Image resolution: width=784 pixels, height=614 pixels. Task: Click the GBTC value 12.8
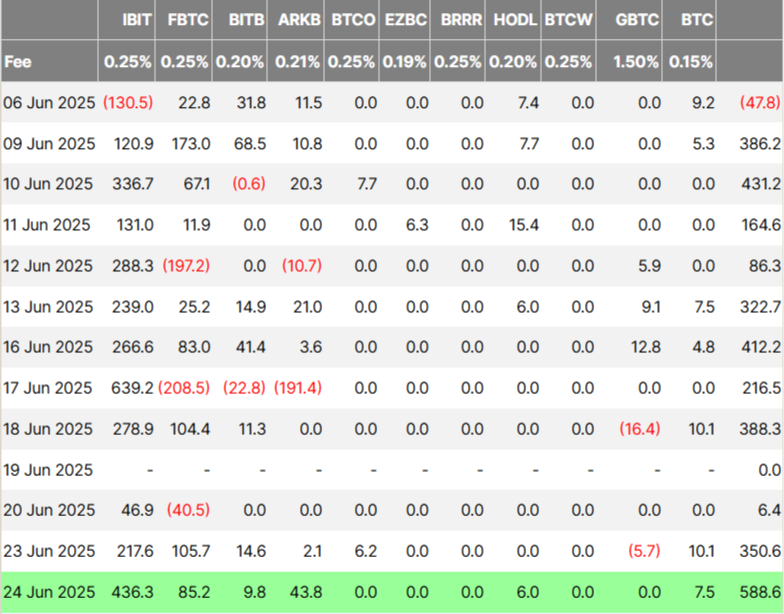coord(646,347)
